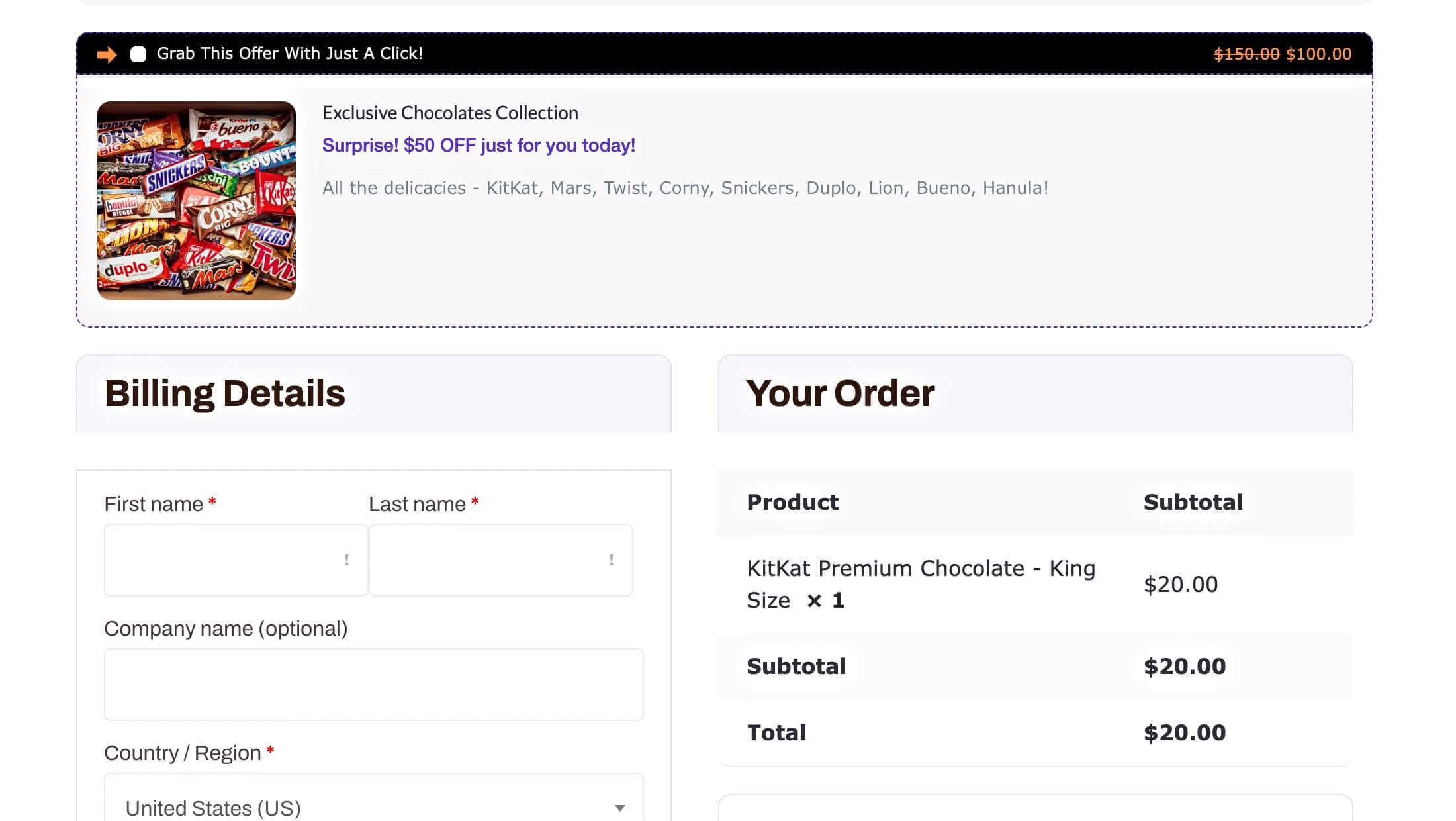This screenshot has height=821, width=1456.
Task: Click the Billing Details heading
Action: click(224, 393)
